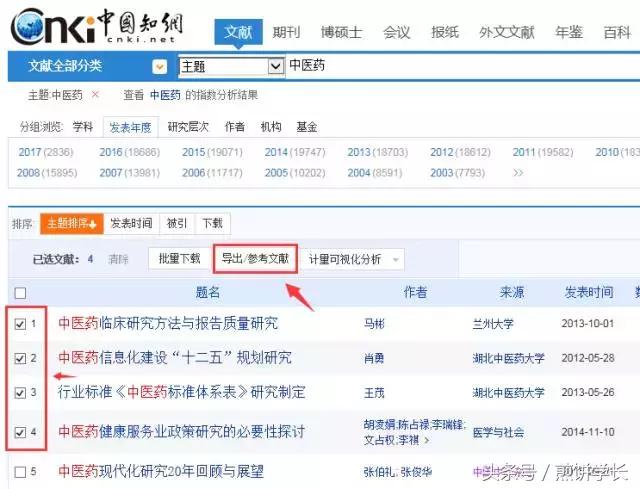The width and height of the screenshot is (640, 489).
Task: Open article 中医药信息化建设“十二五”规划研究
Action: [175, 358]
